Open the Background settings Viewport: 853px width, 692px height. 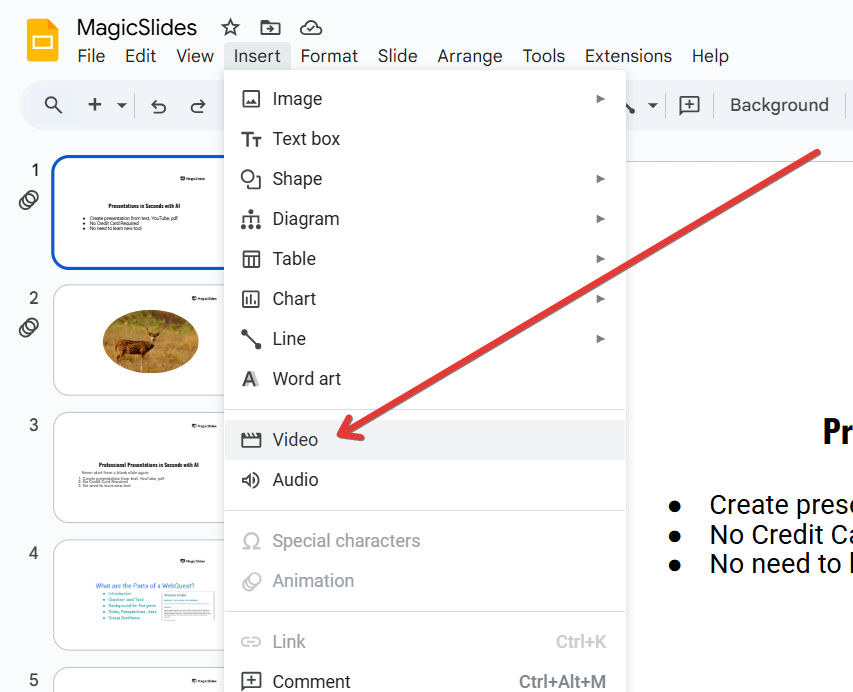point(779,105)
